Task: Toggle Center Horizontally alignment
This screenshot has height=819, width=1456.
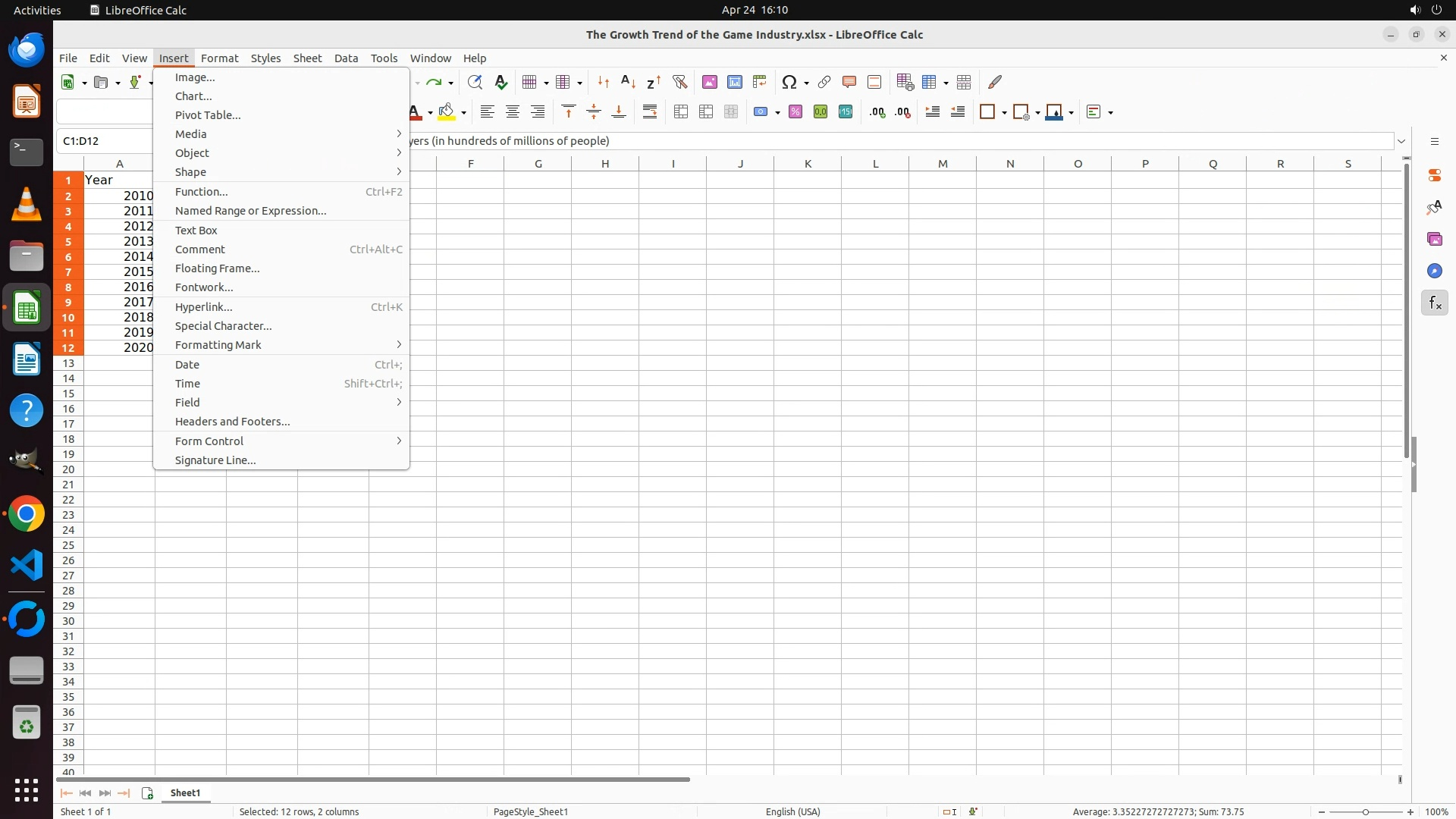Action: [x=513, y=112]
